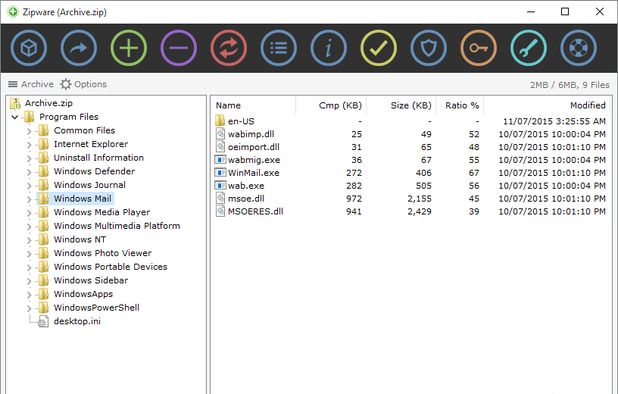Click the yellow checkmark test icon
Image resolution: width=618 pixels, height=394 pixels.
click(378, 48)
